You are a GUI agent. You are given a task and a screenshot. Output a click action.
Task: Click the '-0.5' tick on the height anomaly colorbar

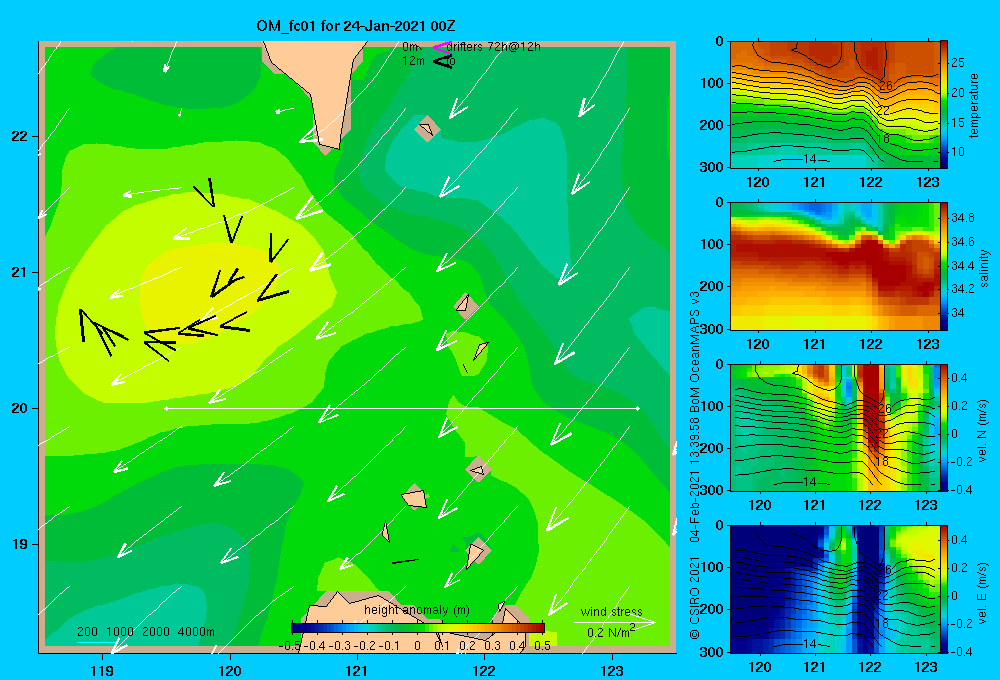click(x=290, y=646)
